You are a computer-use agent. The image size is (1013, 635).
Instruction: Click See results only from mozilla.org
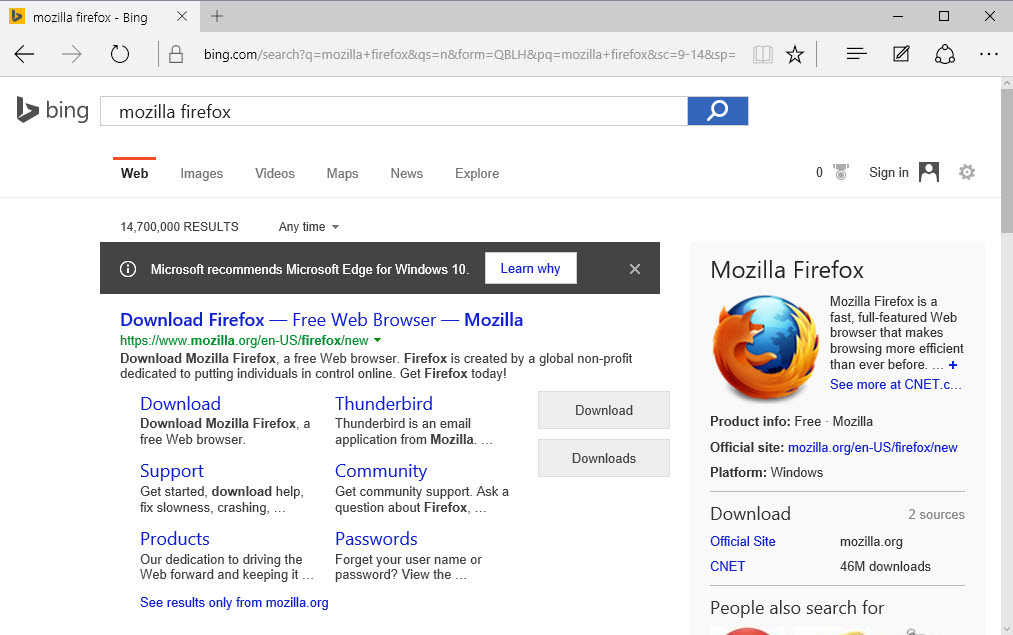(235, 603)
